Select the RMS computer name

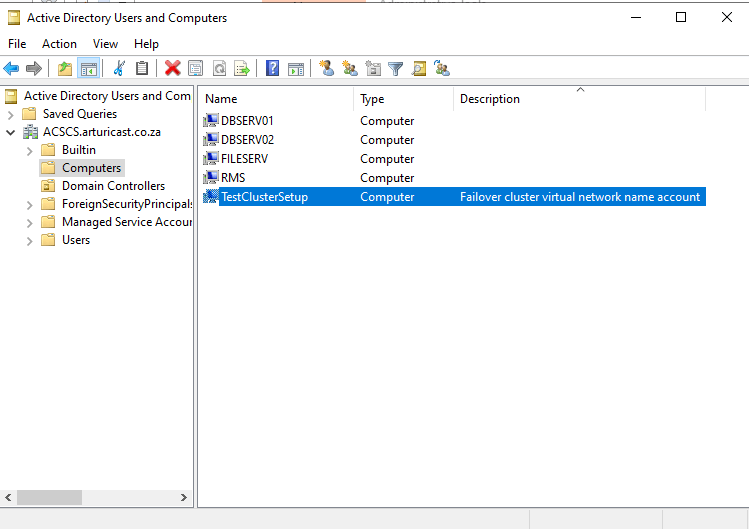tap(233, 178)
